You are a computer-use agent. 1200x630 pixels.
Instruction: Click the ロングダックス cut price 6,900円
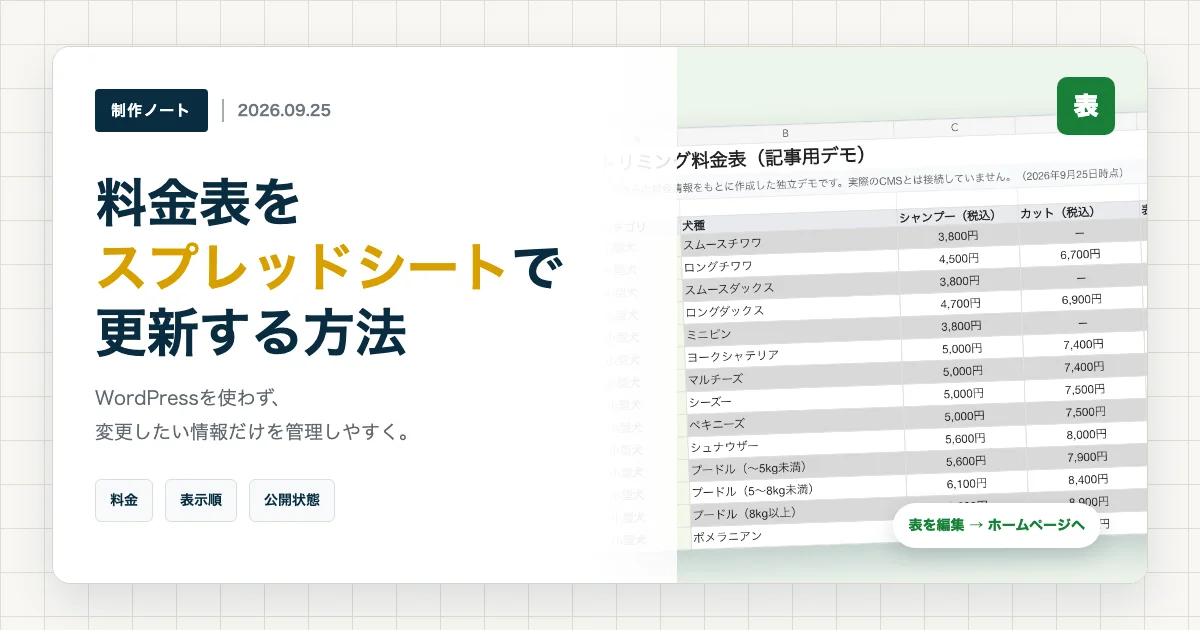click(x=1082, y=298)
